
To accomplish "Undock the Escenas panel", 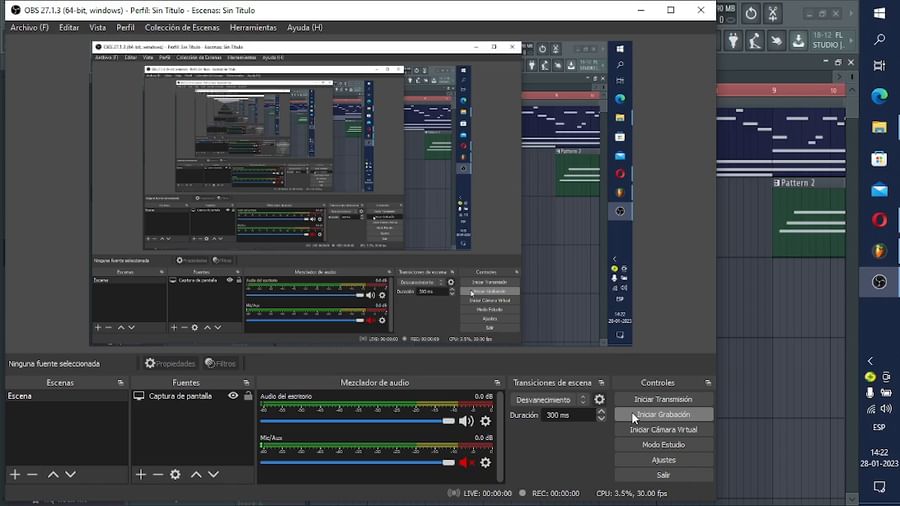I will click(x=121, y=383).
